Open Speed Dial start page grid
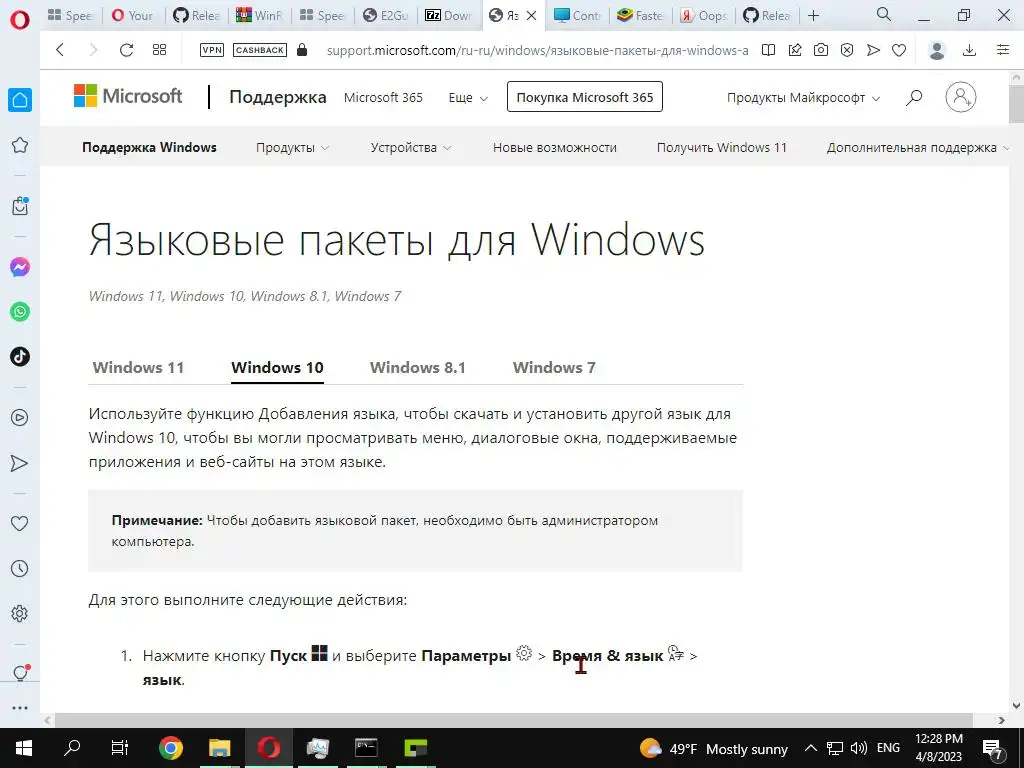1024x768 pixels. point(159,50)
